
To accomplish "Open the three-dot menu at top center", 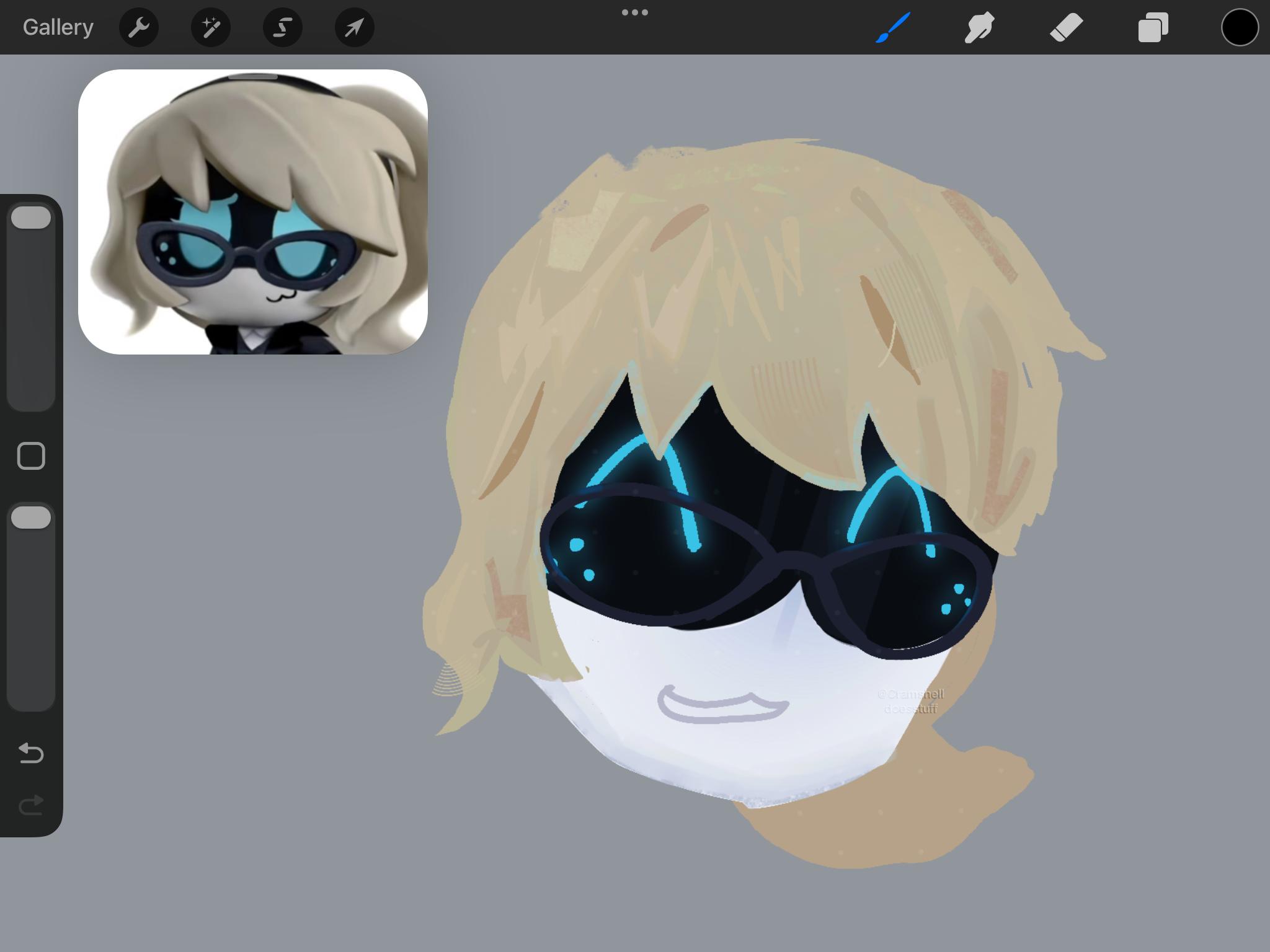I will click(x=635, y=12).
